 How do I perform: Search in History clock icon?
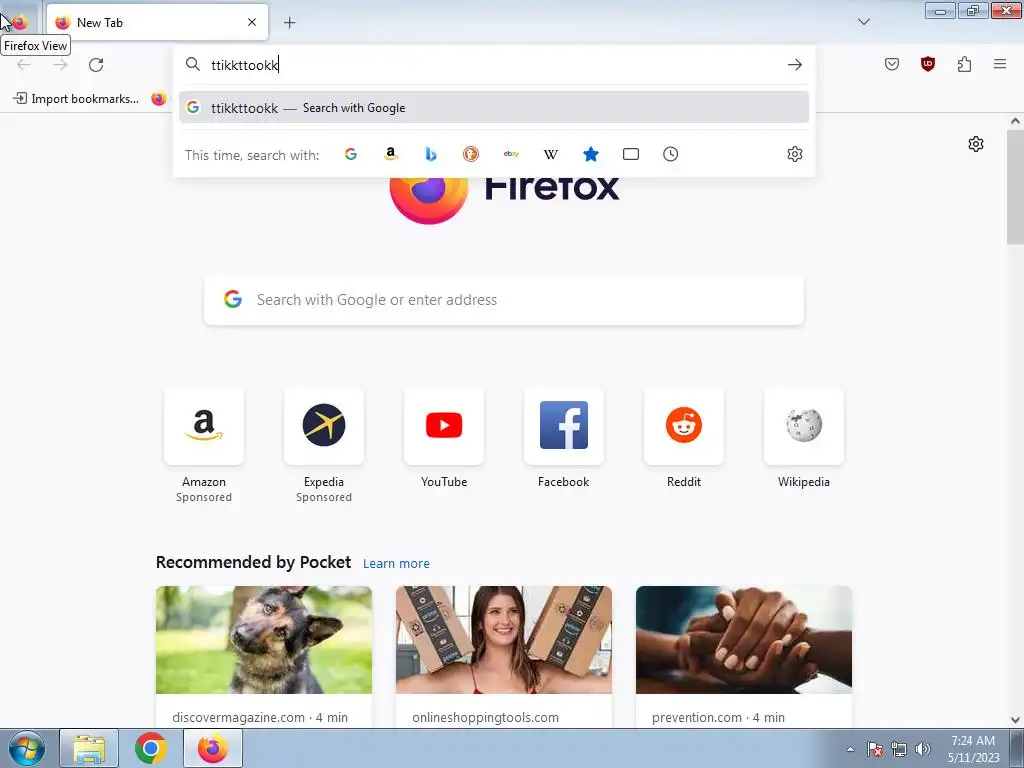pyautogui.click(x=671, y=154)
